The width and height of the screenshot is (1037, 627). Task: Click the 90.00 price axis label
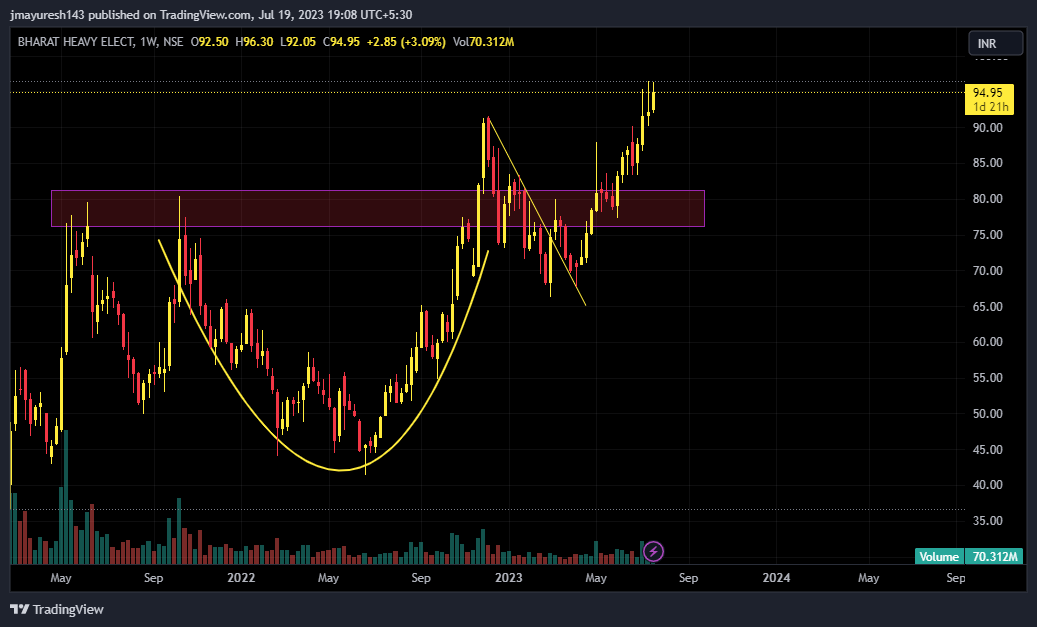987,128
